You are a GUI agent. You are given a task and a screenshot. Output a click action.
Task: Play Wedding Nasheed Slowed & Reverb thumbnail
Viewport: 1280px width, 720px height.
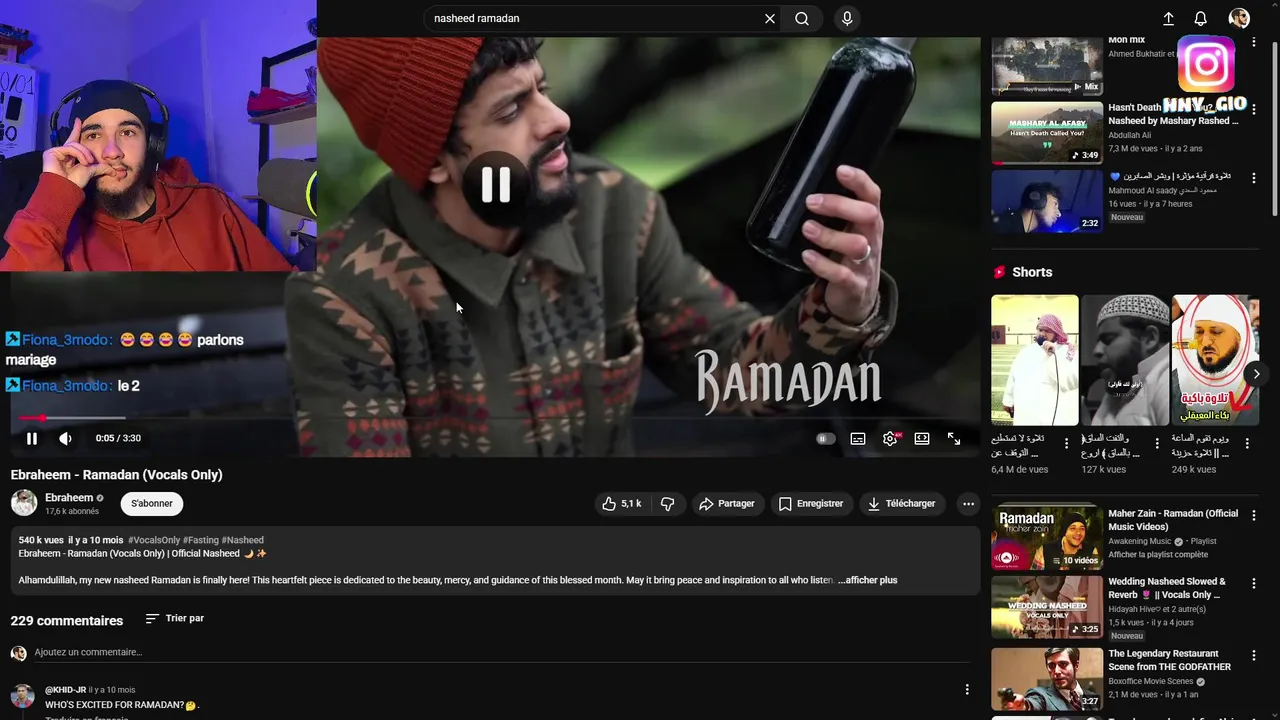[1047, 607]
